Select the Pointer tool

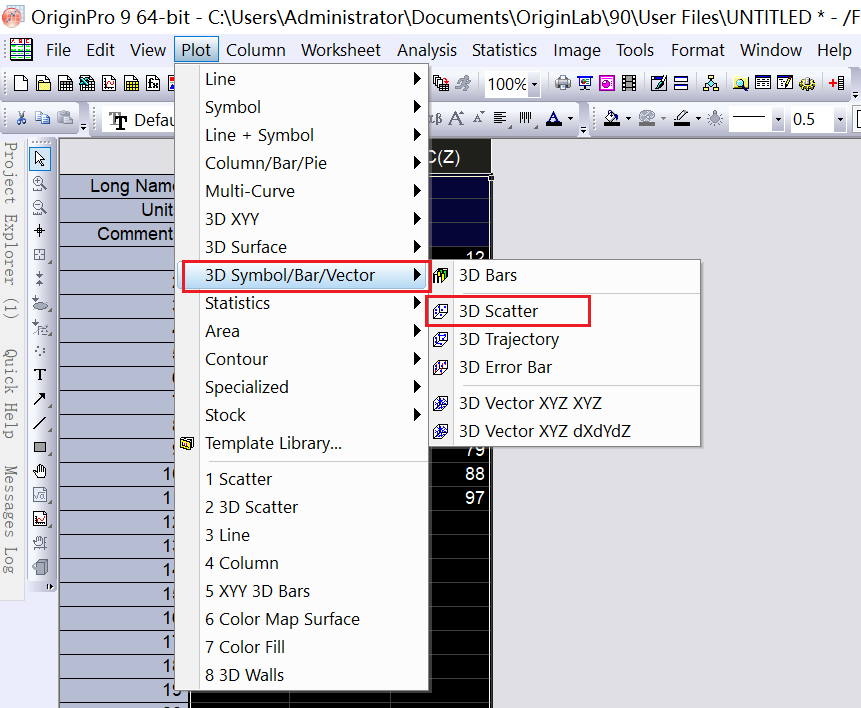(x=40, y=159)
